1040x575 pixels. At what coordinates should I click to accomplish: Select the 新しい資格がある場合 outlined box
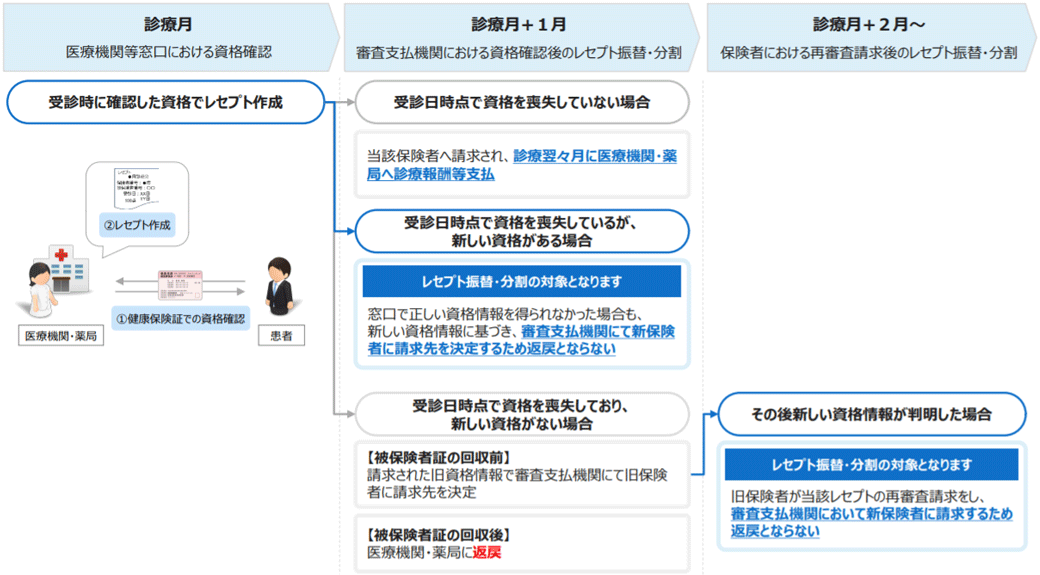pyautogui.click(x=522, y=231)
